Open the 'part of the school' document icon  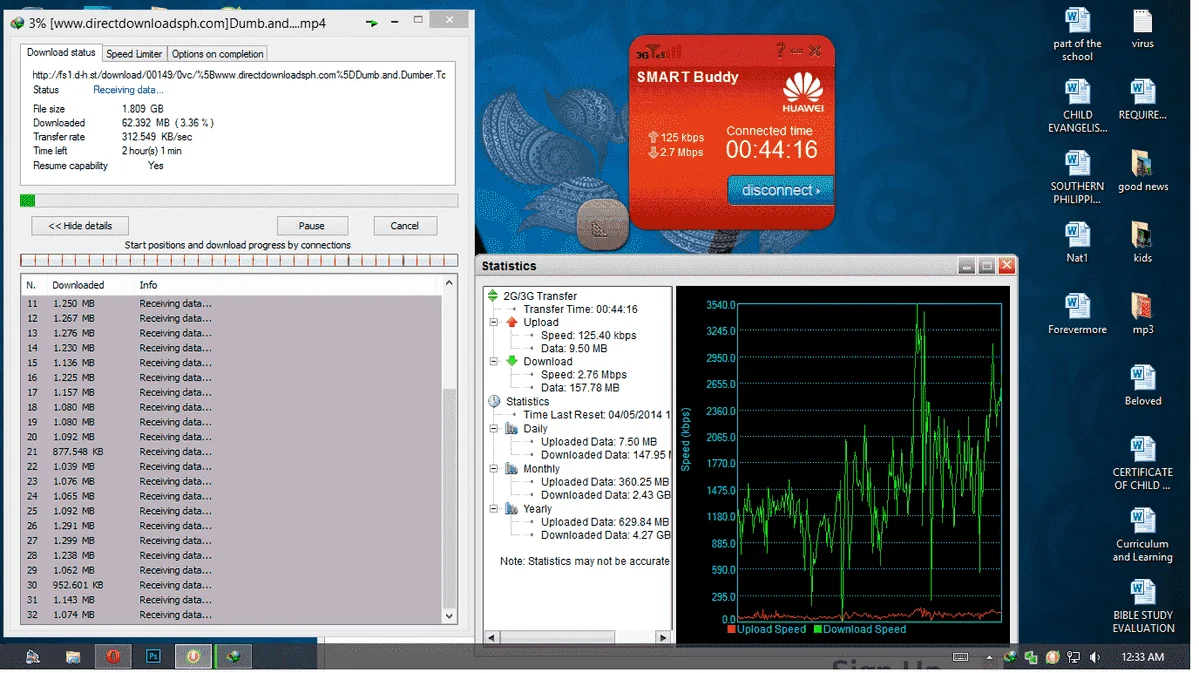[x=1077, y=35]
